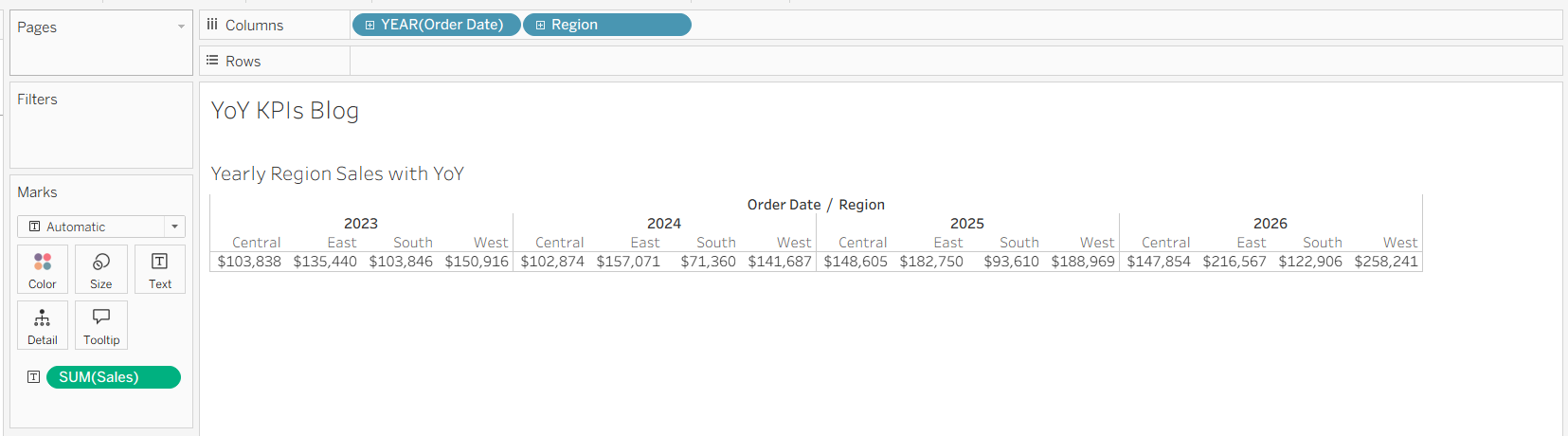
Task: Click the 2026 year column header
Action: [x=1271, y=224]
